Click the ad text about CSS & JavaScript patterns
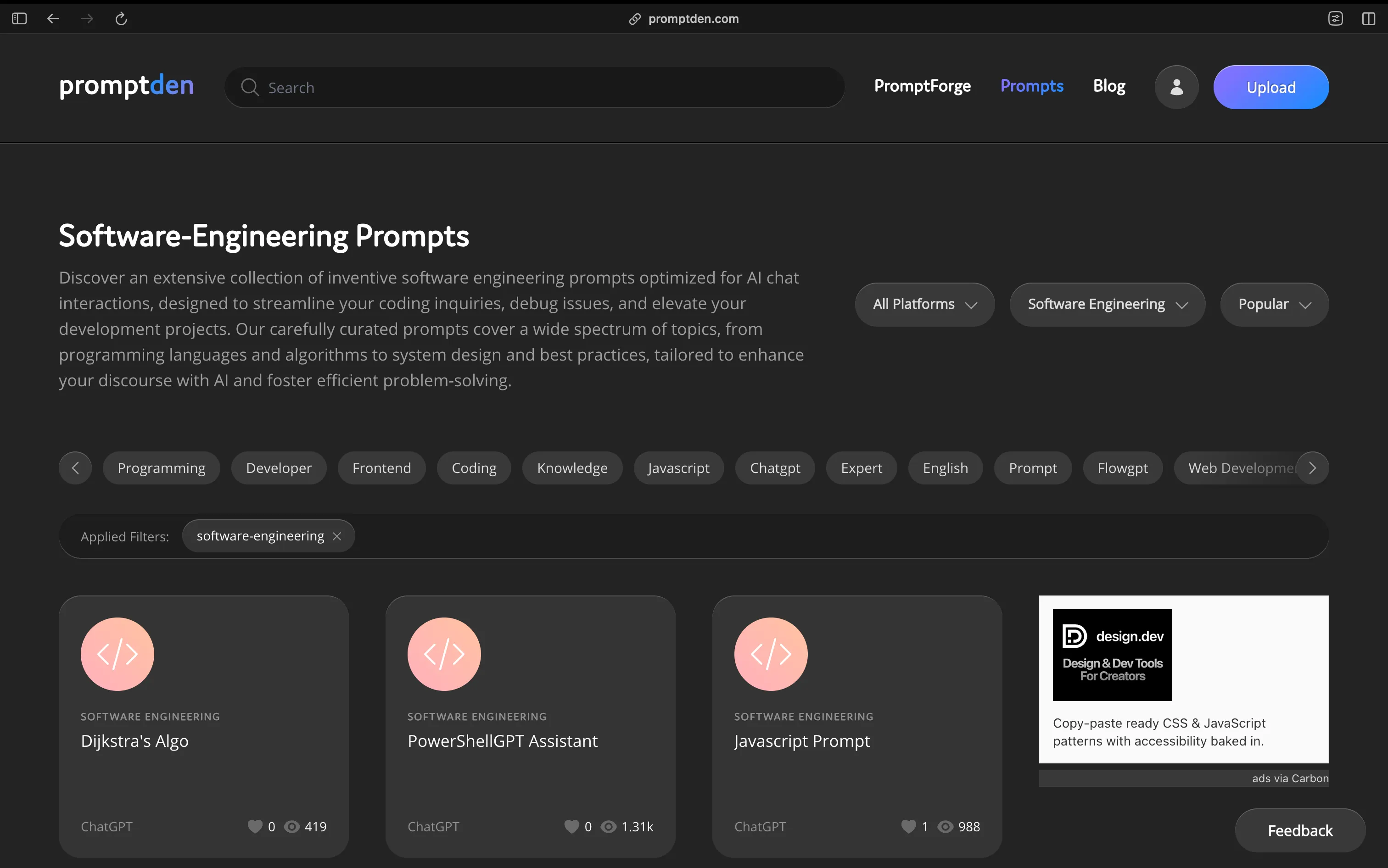The width and height of the screenshot is (1388, 868). (x=1159, y=732)
